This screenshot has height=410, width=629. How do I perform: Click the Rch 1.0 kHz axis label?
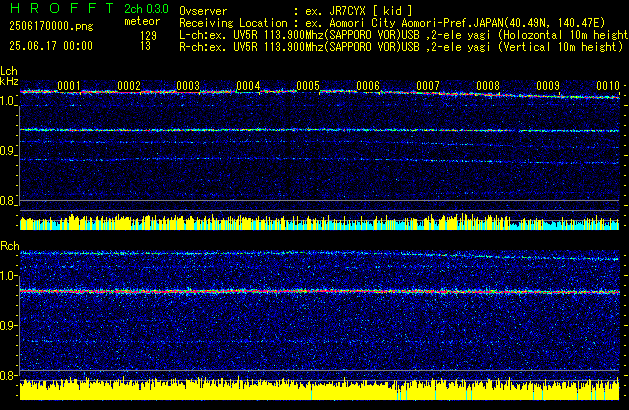8,276
